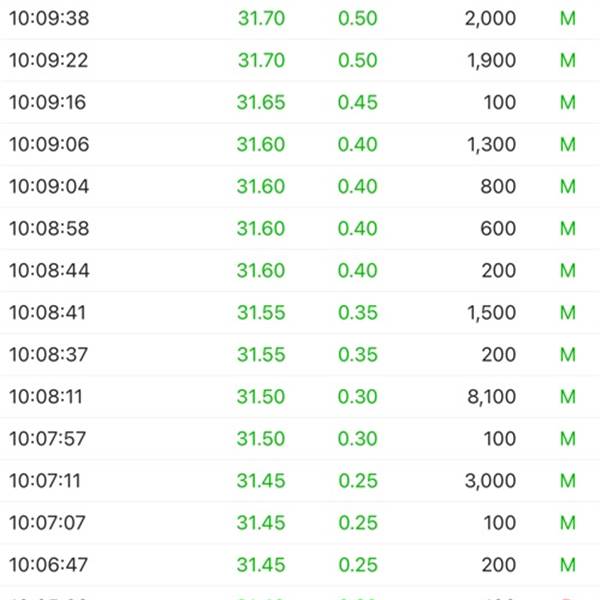Click the 3,000 volume at 10:07:11
Screen dimensions: 600x600
(x=491, y=481)
